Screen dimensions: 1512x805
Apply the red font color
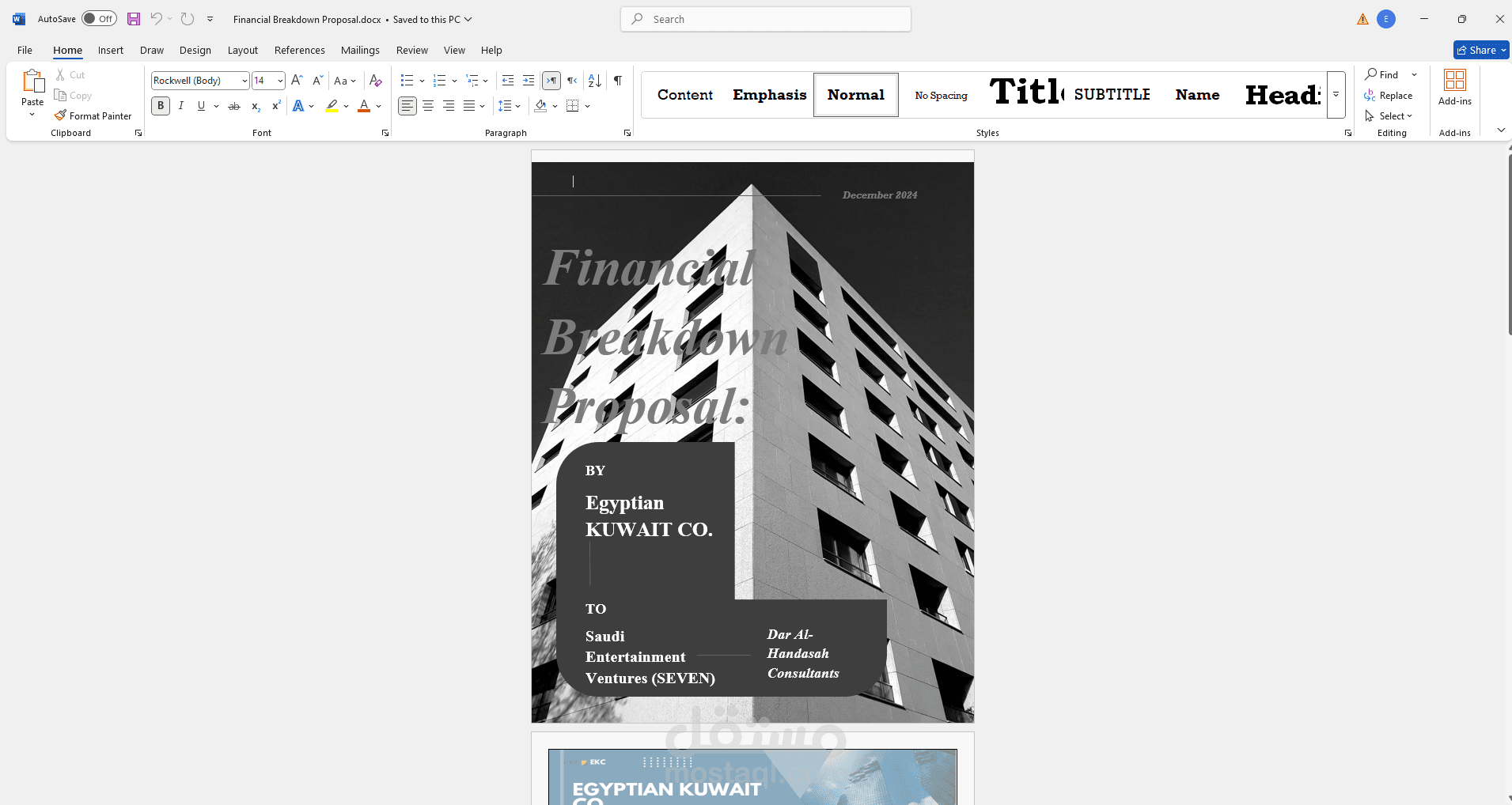tap(364, 106)
